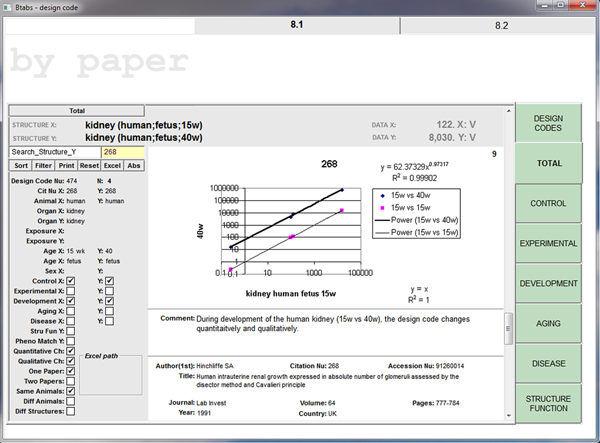Toggle the Development Y checkbox
The width and height of the screenshot is (600, 443).
point(109,301)
